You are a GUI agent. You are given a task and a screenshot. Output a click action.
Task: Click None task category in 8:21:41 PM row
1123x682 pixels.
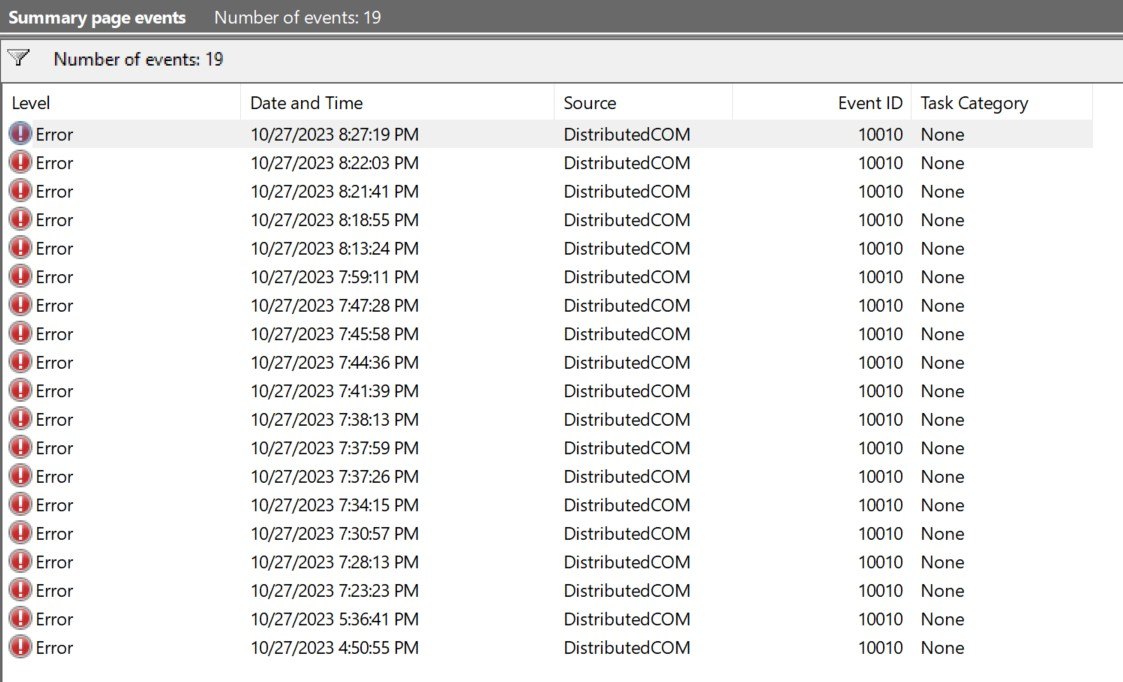(x=943, y=192)
